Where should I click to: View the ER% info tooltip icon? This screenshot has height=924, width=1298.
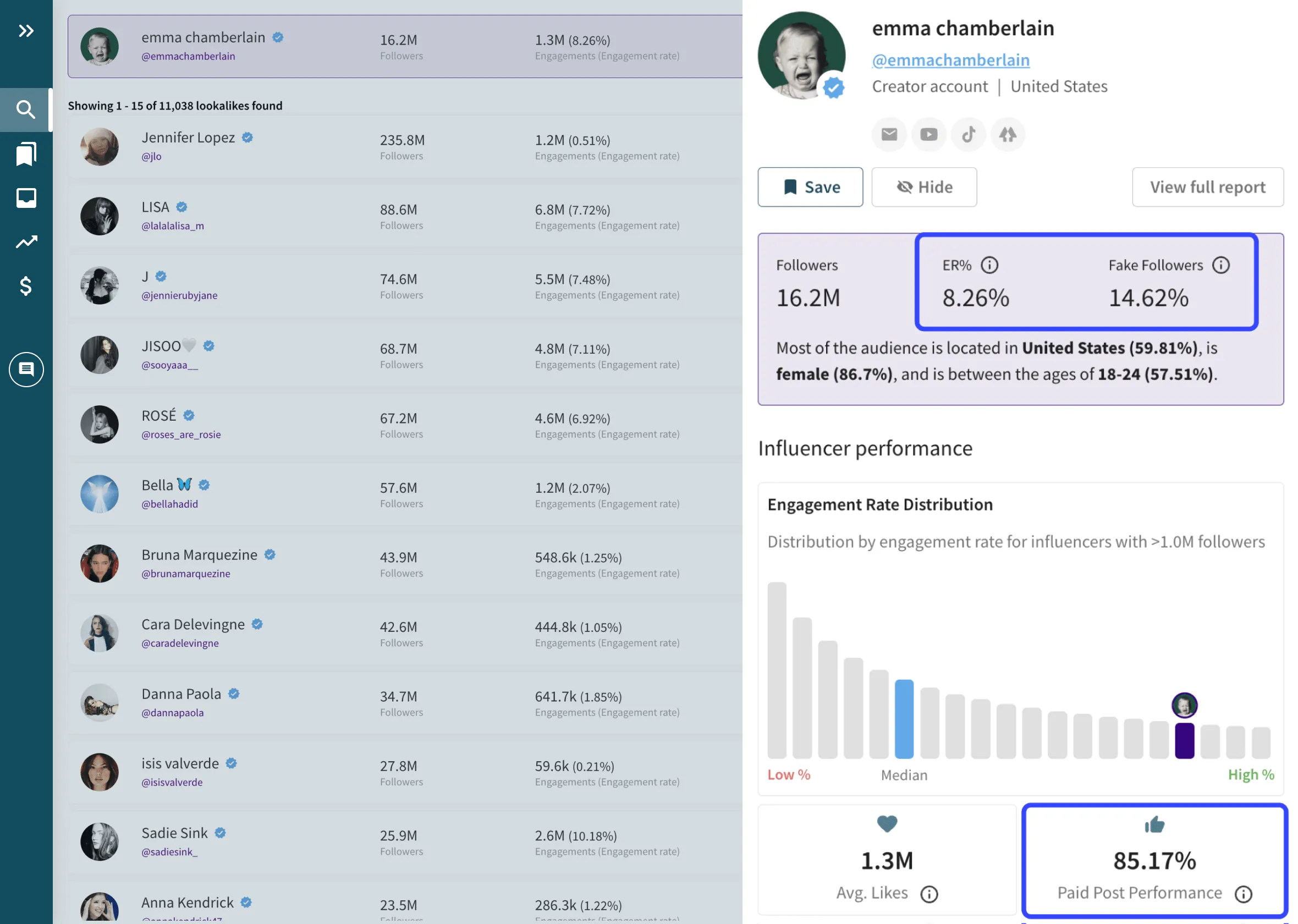coord(991,264)
